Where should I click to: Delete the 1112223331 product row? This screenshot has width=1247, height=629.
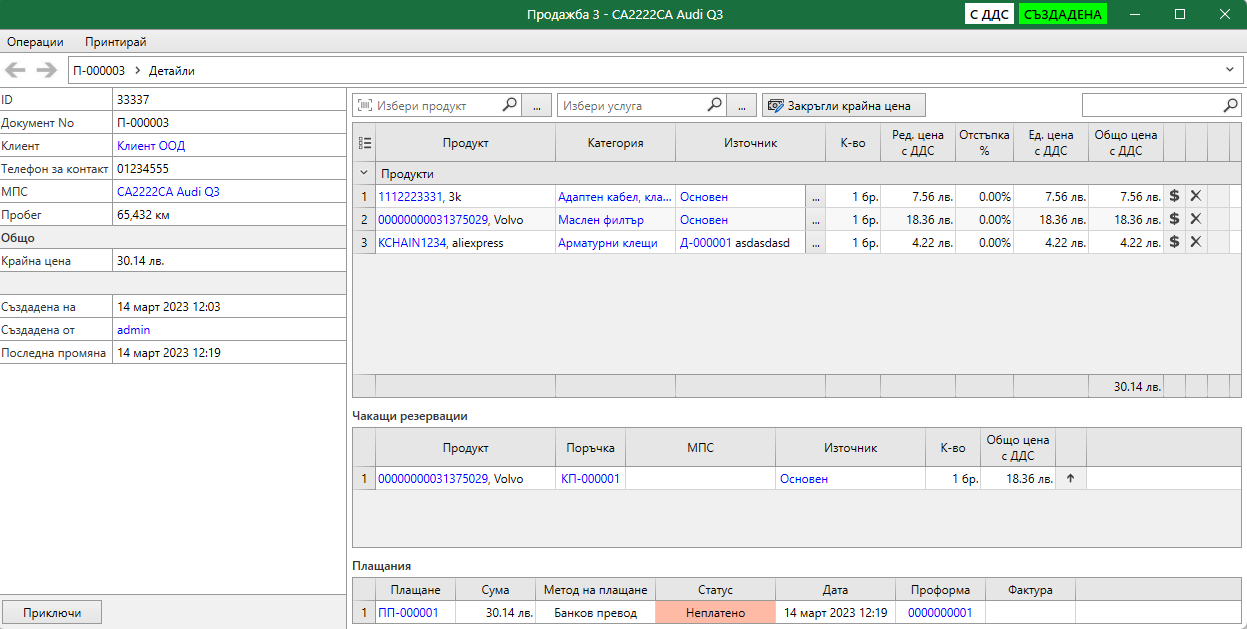pos(1196,197)
